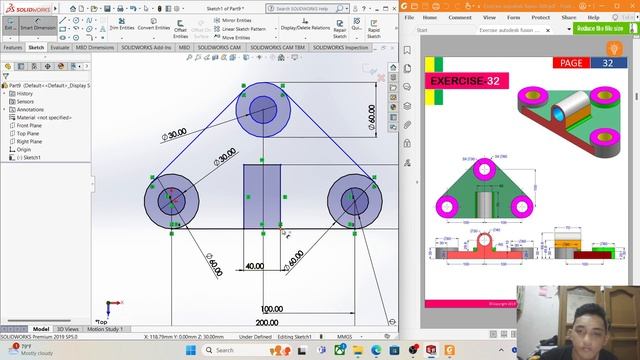Image resolution: width=640 pixels, height=360 pixels.
Task: Open the MBD Dimensions tab
Action: point(95,47)
